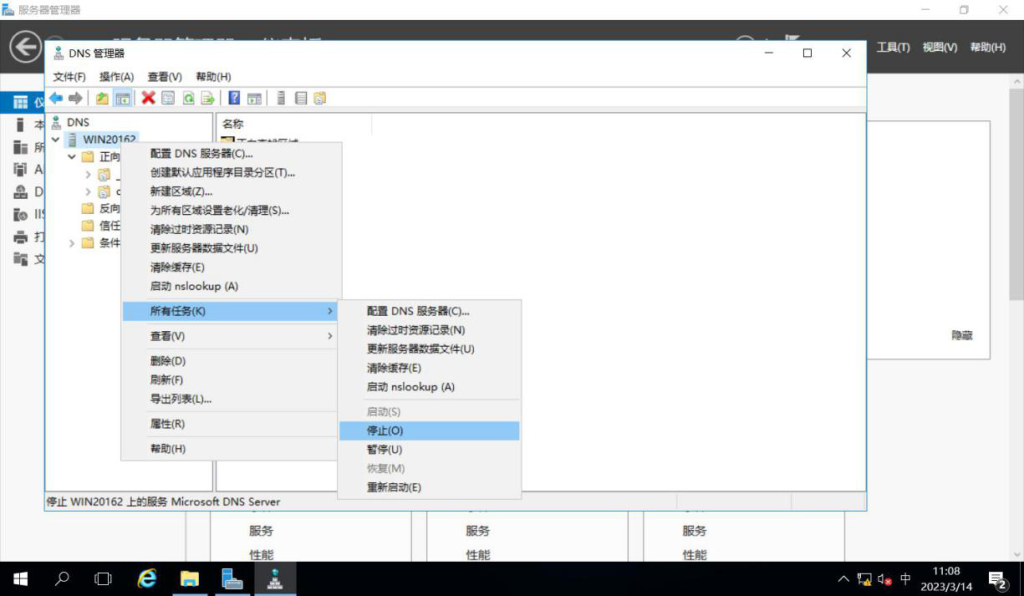
Task: Choose 导出列表(L) in context menu
Action: point(232,398)
